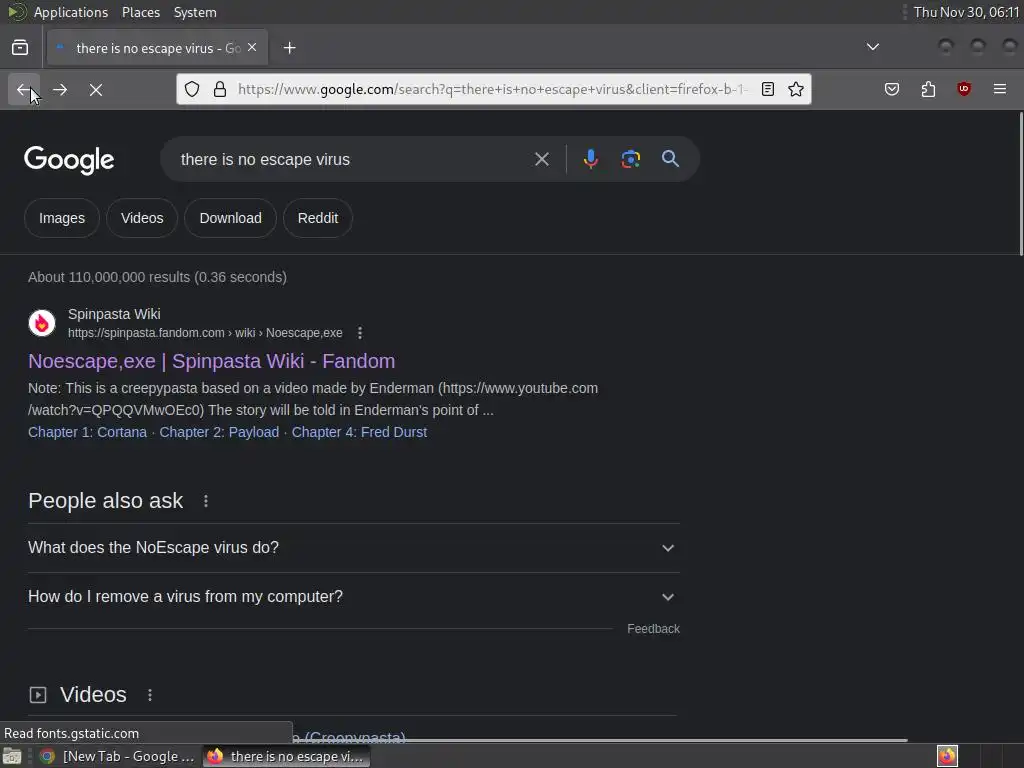Click the Google logo

click(69, 159)
